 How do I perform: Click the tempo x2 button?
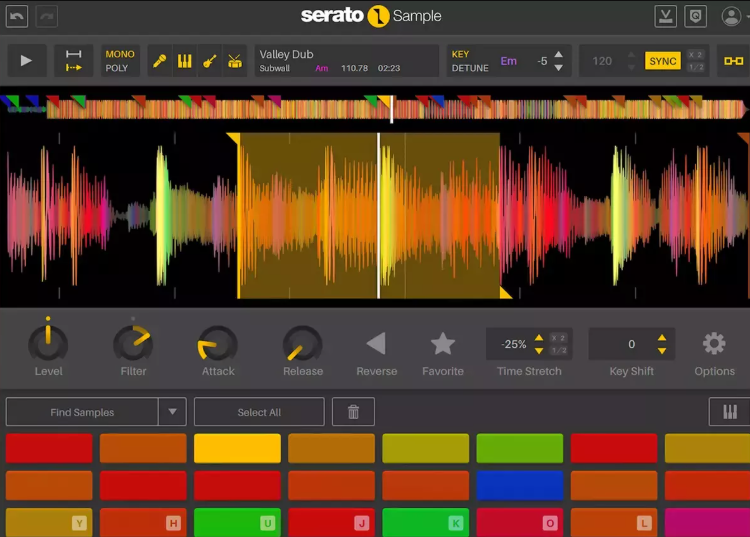(x=695, y=54)
